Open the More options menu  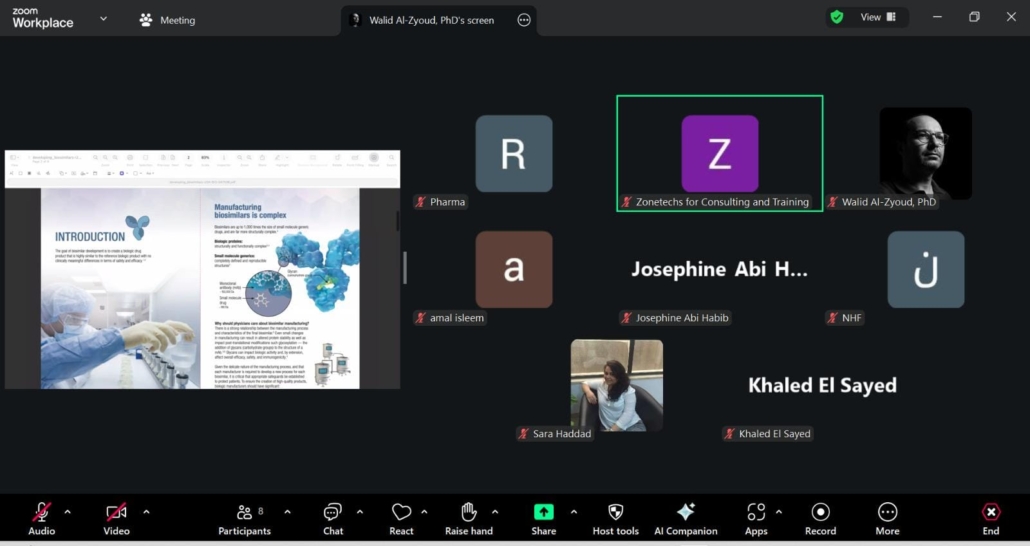887,518
